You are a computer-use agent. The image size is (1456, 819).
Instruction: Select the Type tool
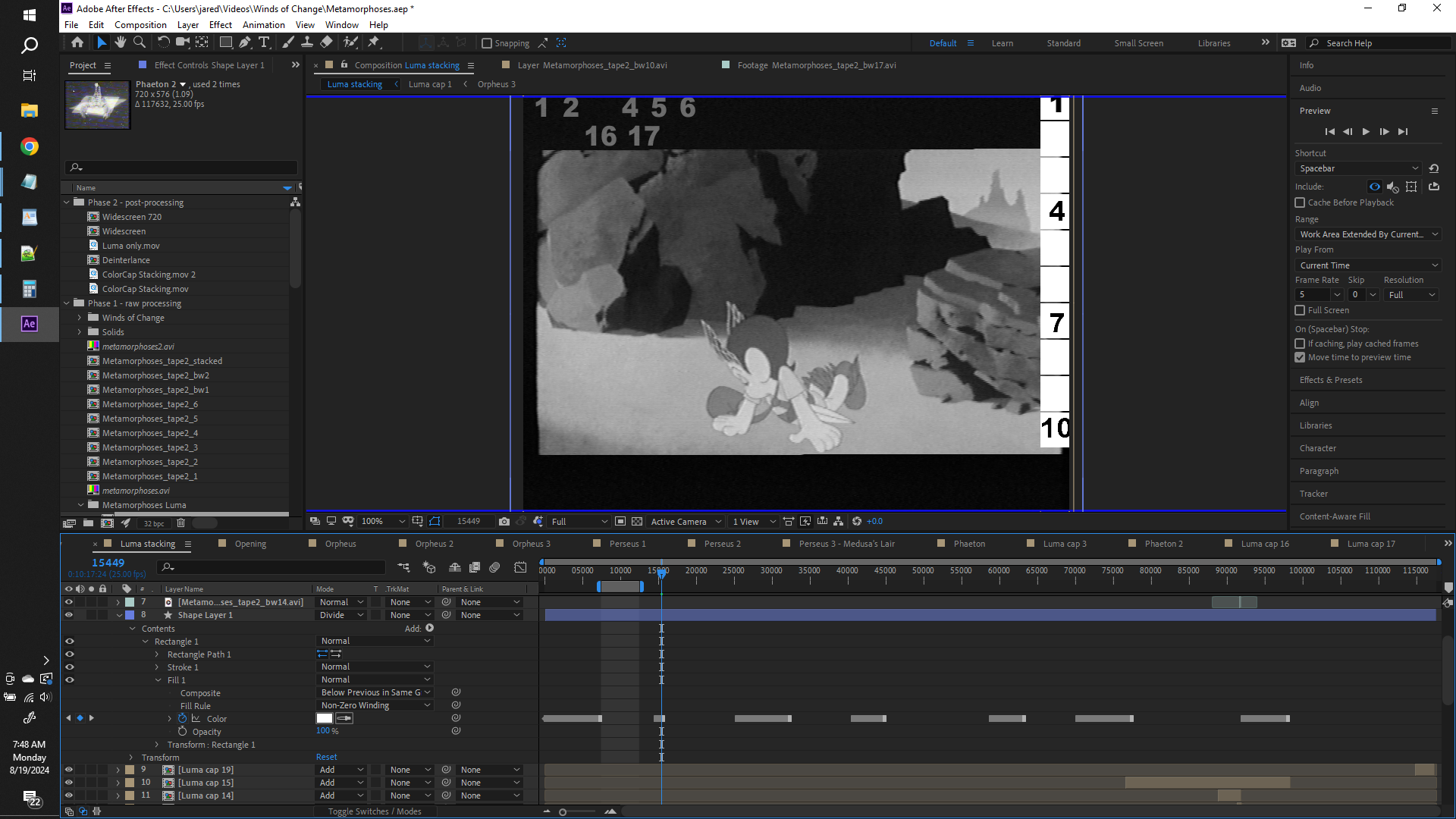pos(264,42)
